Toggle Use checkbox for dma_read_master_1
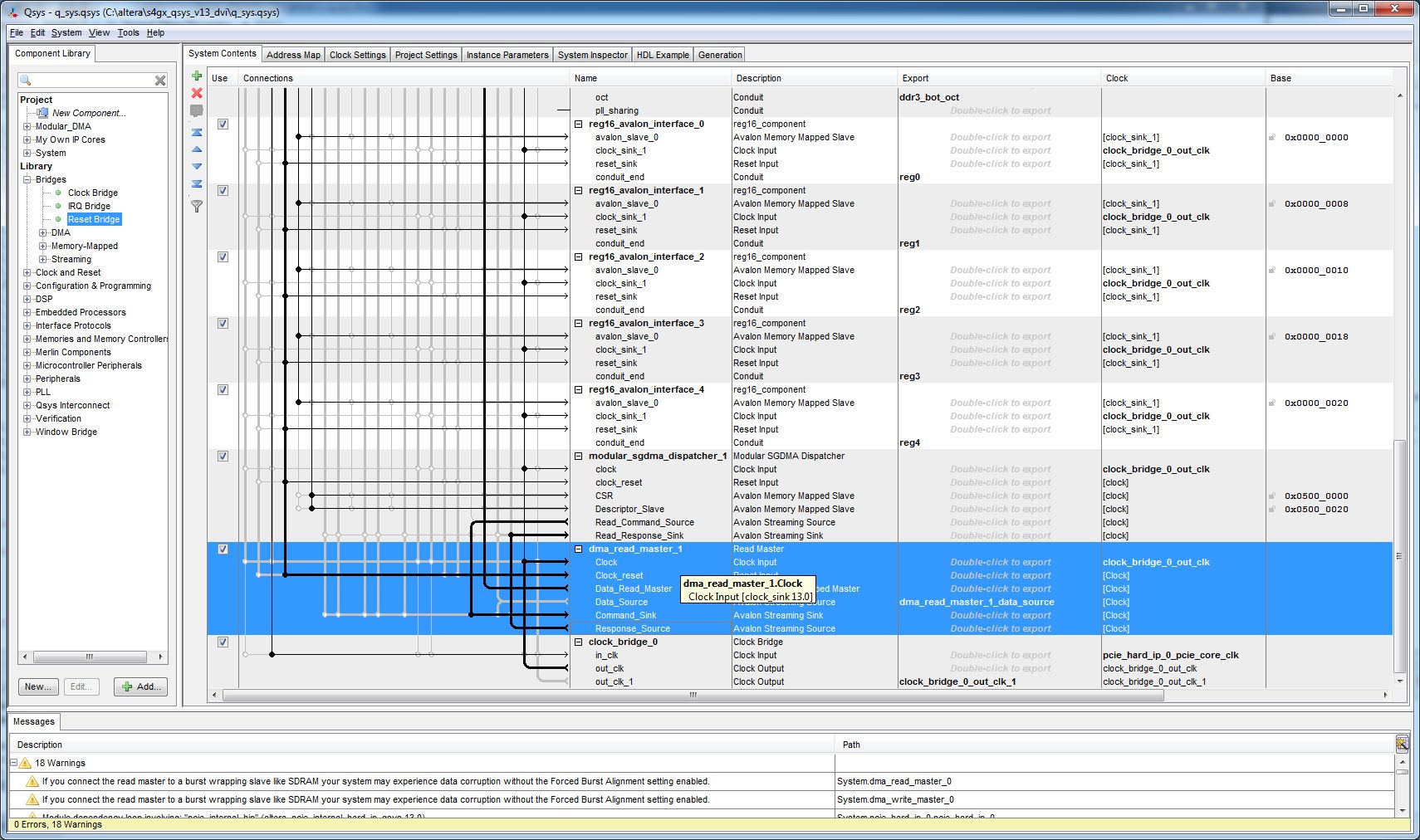This screenshot has height=840, width=1420. pos(223,549)
